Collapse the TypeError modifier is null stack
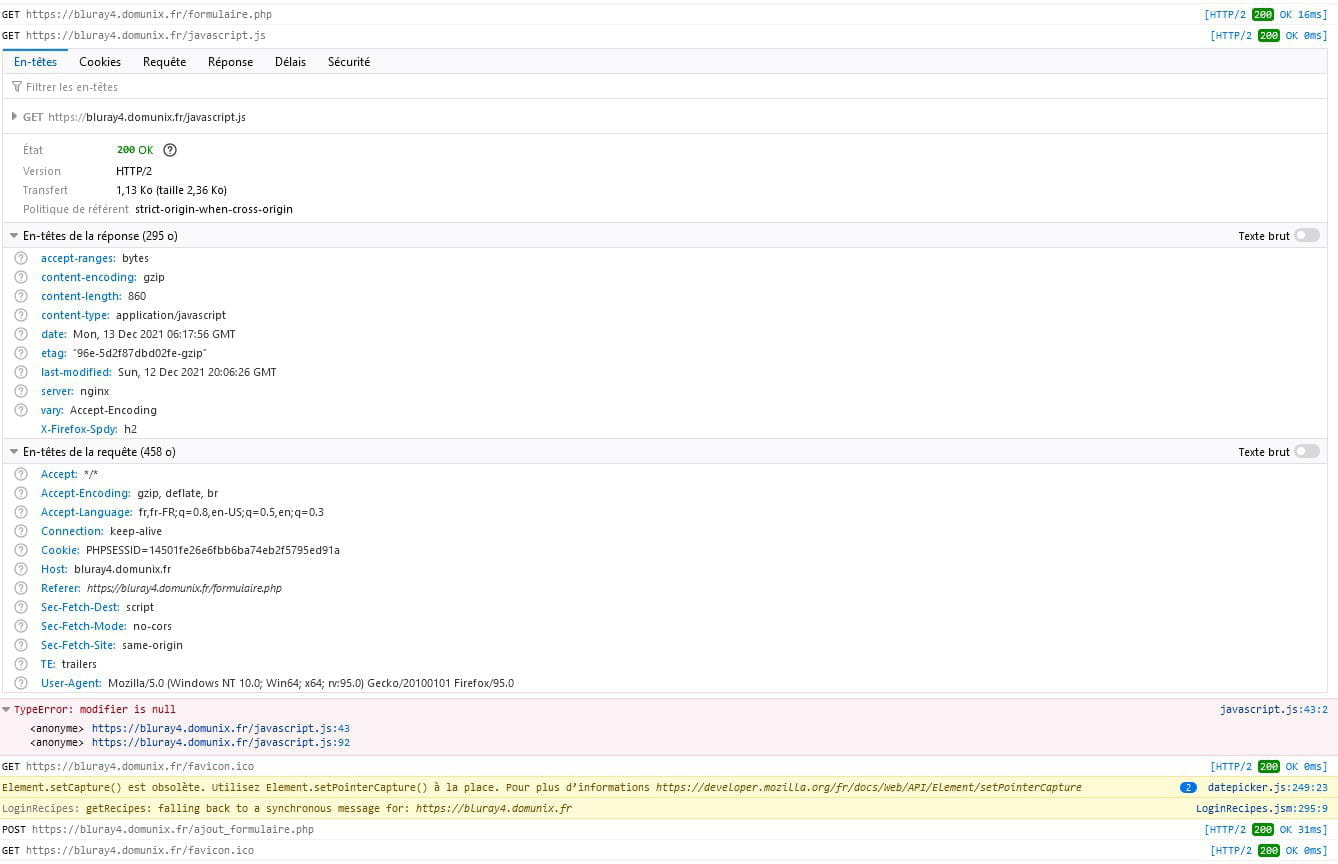1338x864 pixels. click(7, 709)
